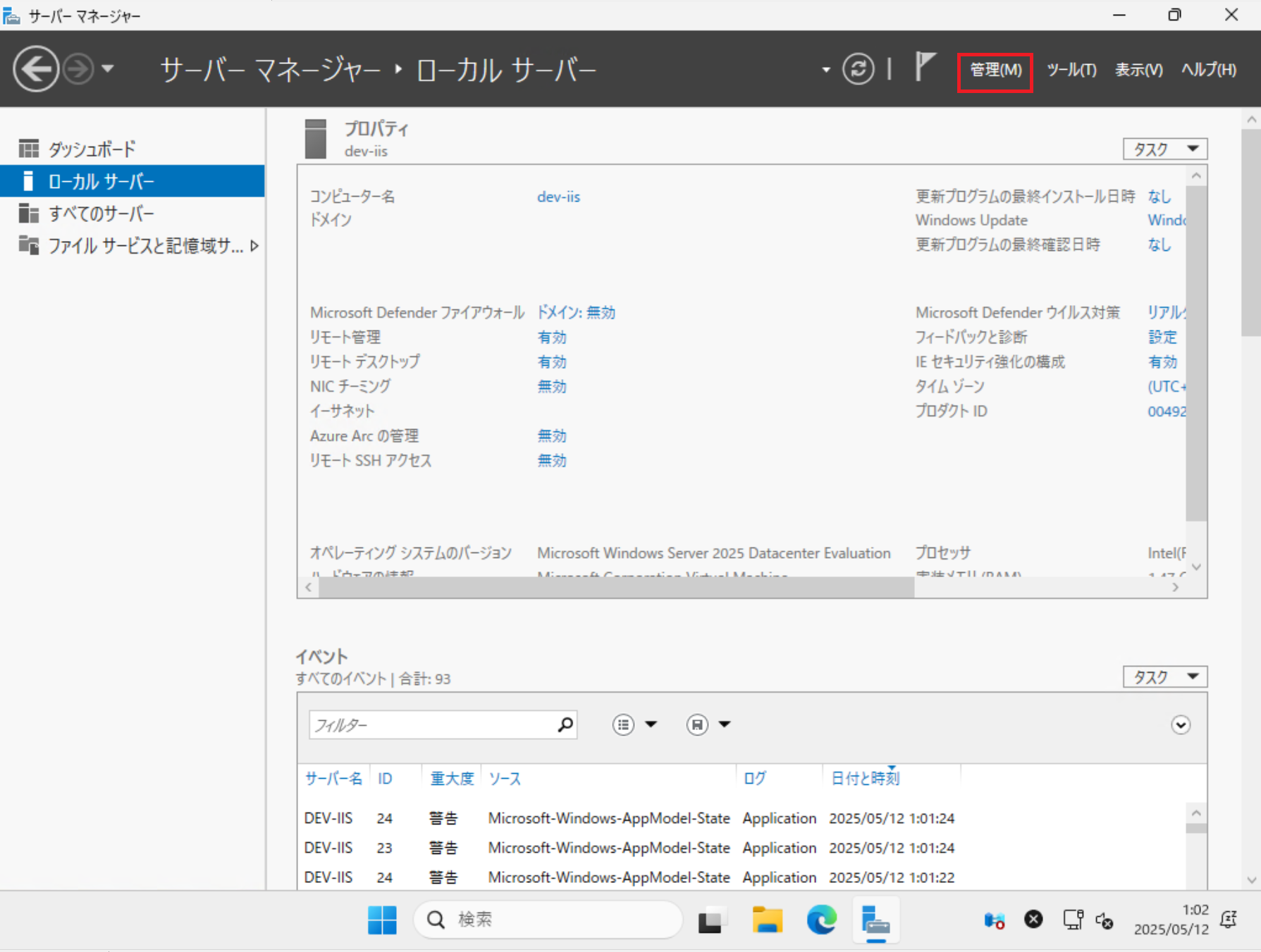Open Task View on the taskbar
This screenshot has height=952, width=1261.
click(x=711, y=920)
